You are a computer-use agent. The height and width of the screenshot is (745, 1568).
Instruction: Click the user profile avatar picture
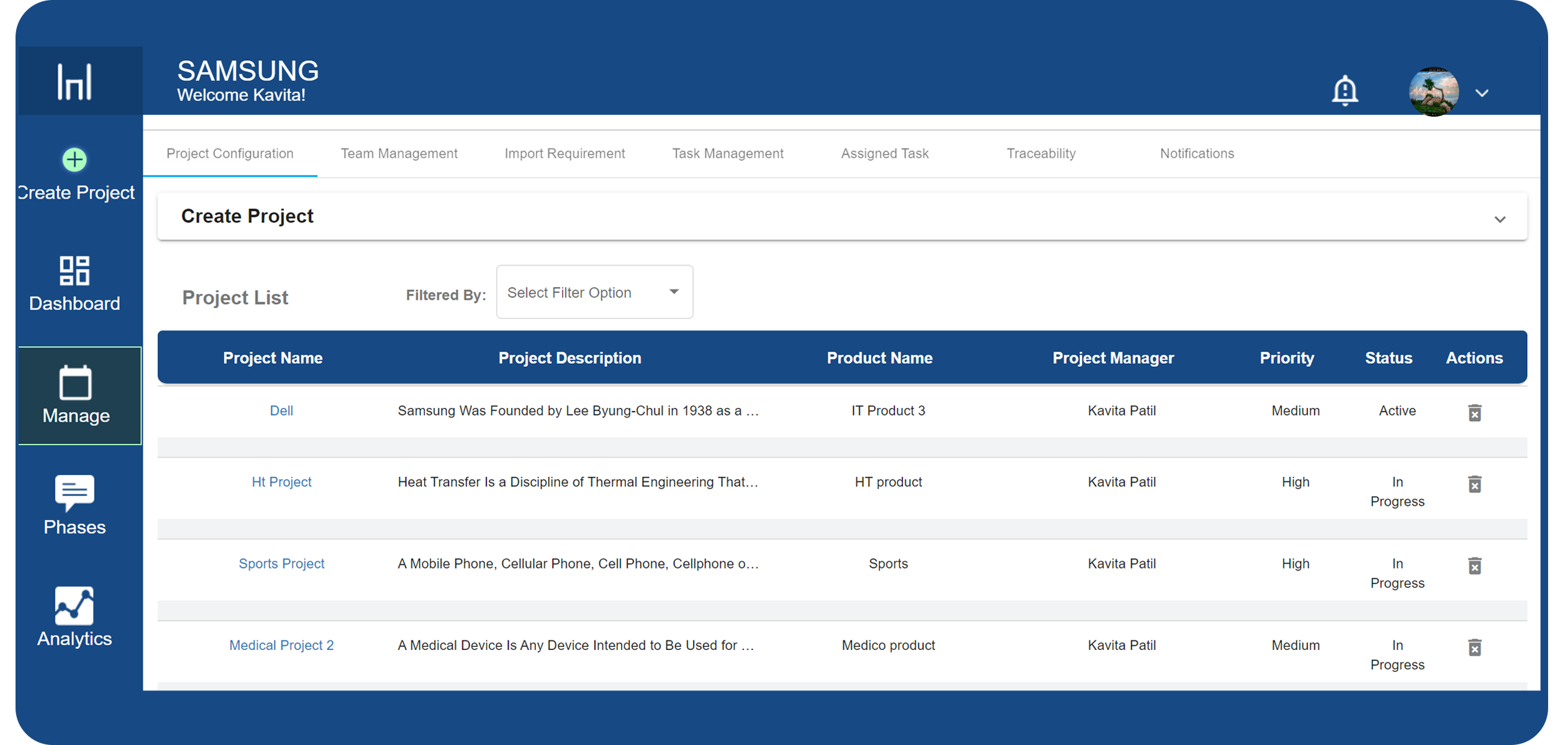pos(1433,92)
